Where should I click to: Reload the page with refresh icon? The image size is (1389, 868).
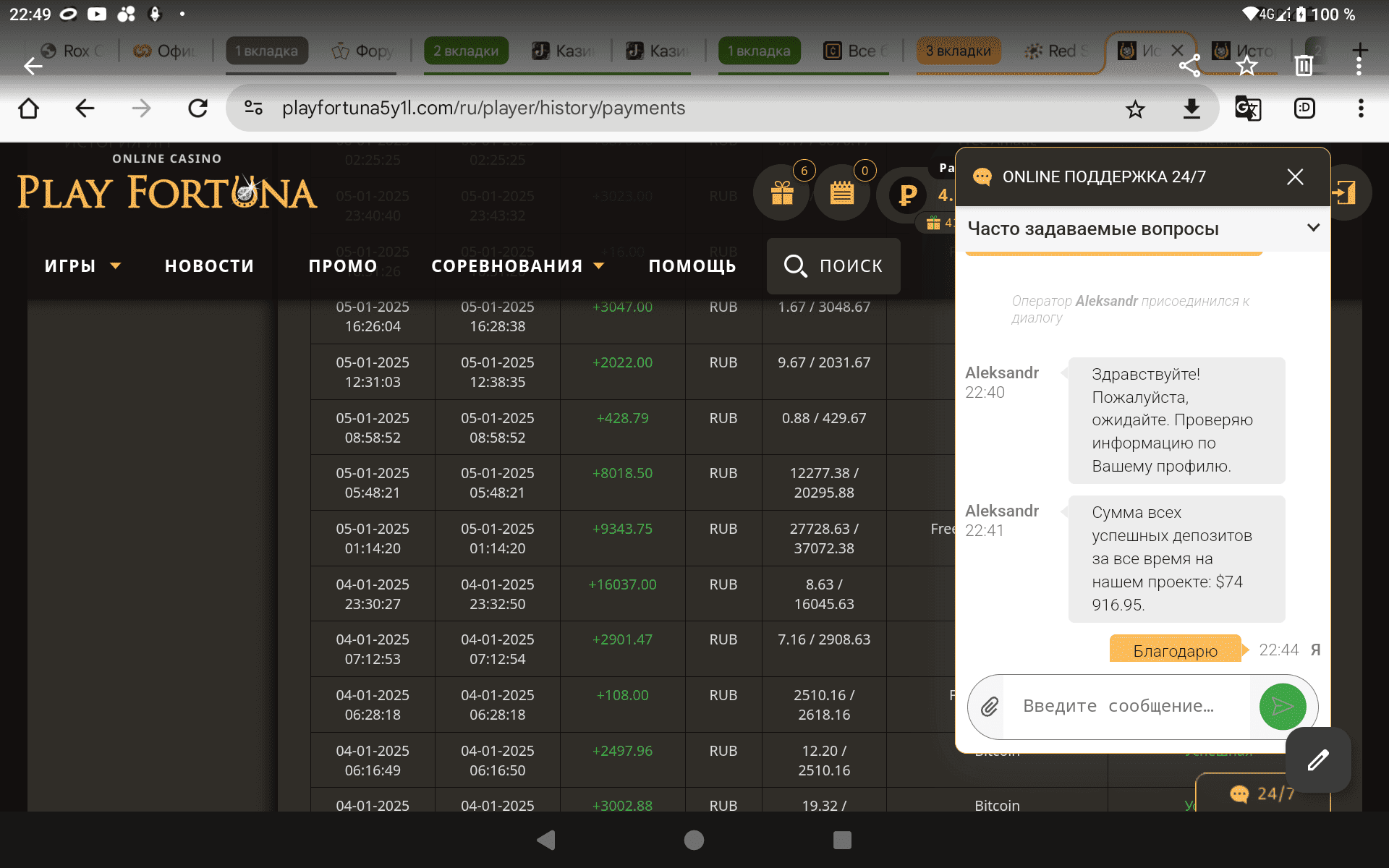pos(197,109)
